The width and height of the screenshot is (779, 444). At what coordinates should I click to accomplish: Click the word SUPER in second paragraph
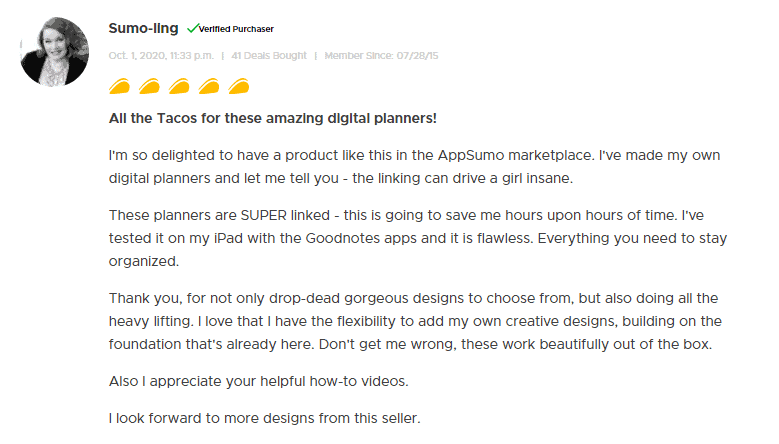264,216
